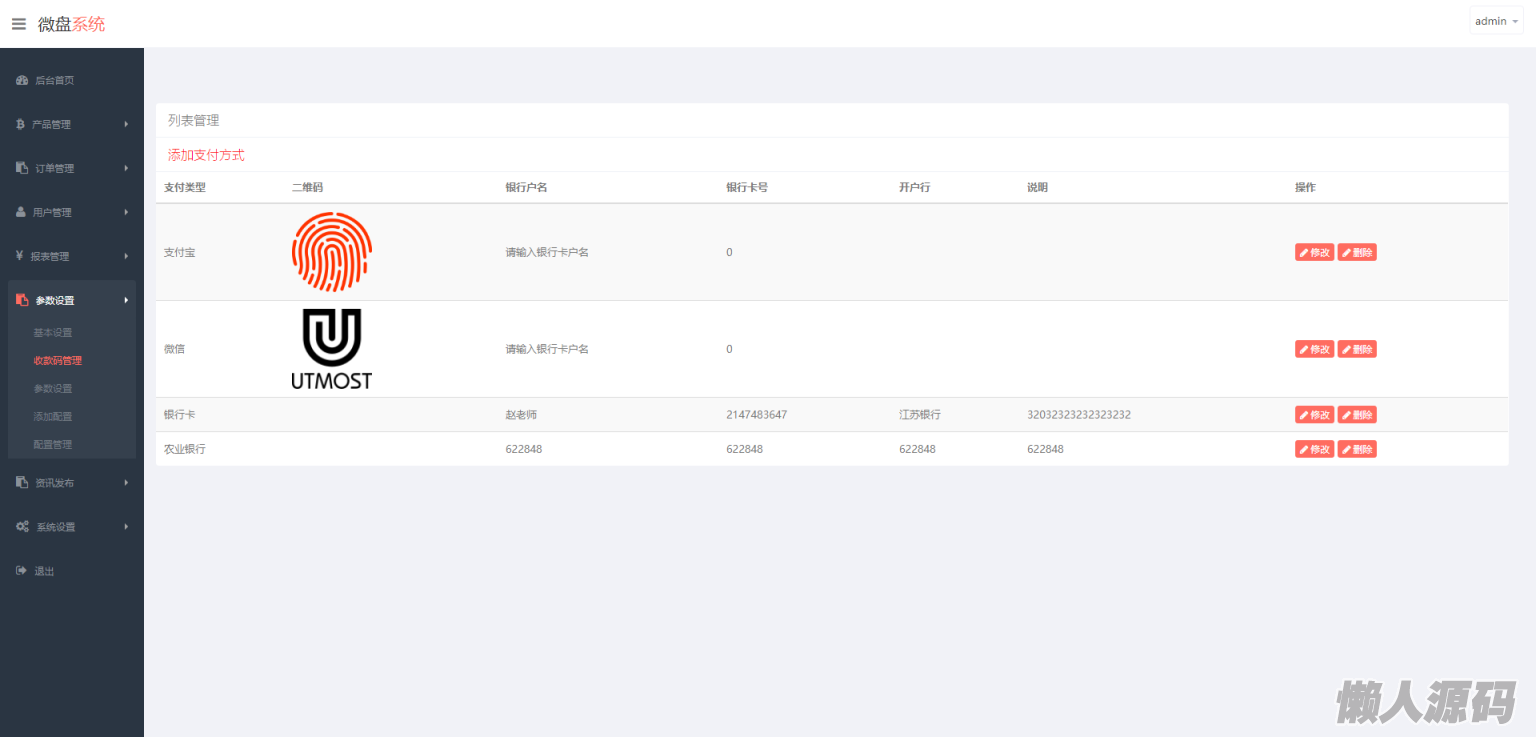Open the admin account dropdown
1536x737 pixels.
(1496, 21)
